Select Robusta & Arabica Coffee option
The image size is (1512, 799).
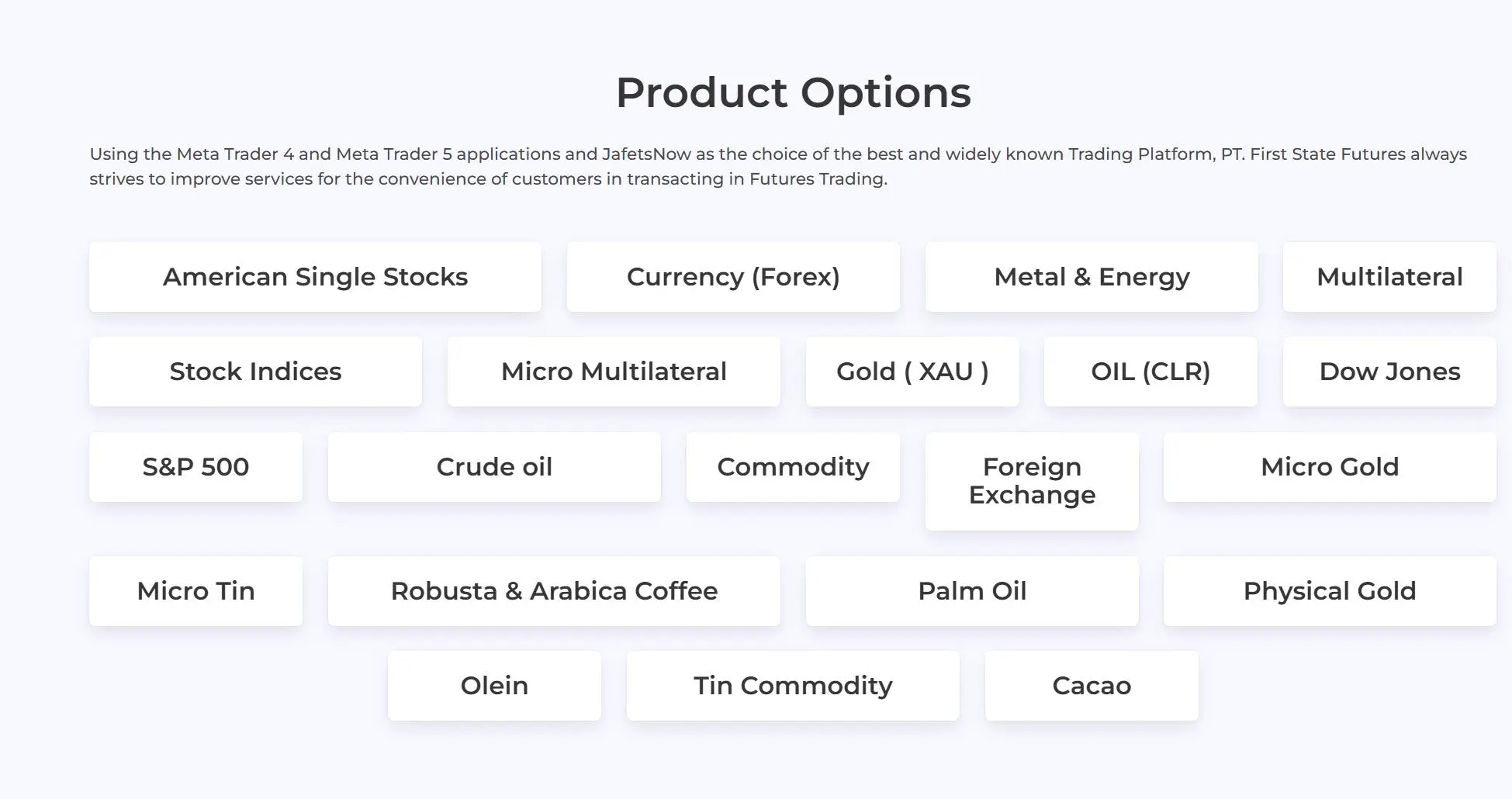tap(554, 591)
